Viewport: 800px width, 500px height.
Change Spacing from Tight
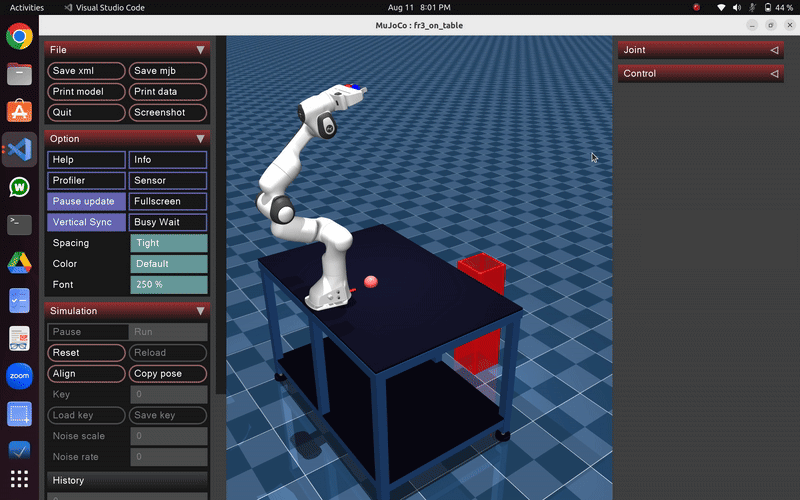pyautogui.click(x=169, y=243)
